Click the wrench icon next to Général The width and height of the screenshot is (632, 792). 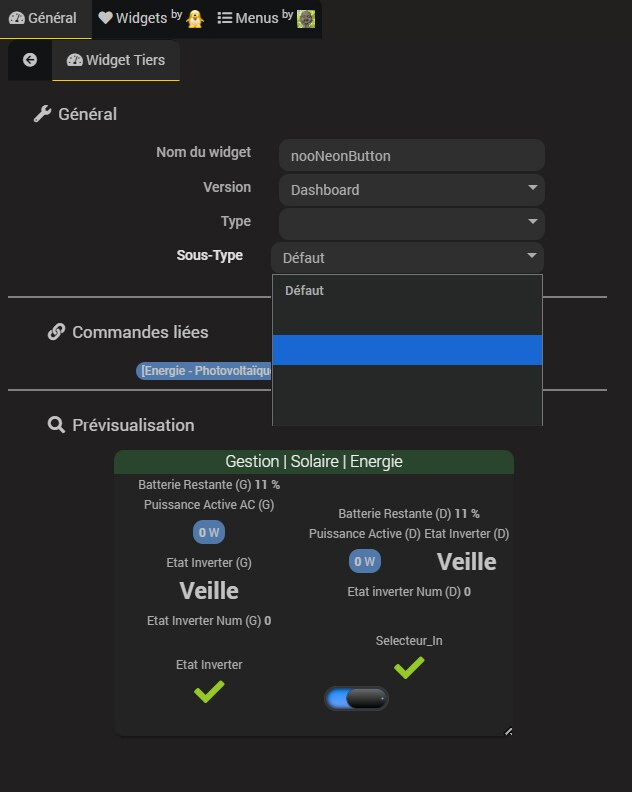(x=42, y=114)
